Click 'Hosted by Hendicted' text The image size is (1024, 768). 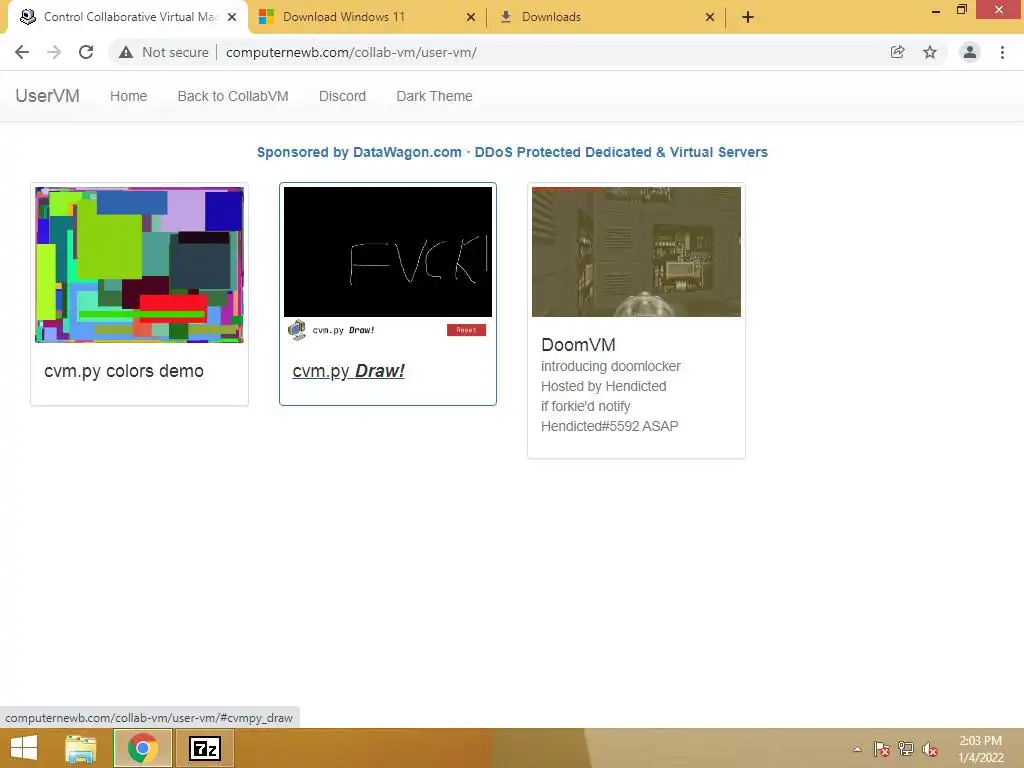603,386
